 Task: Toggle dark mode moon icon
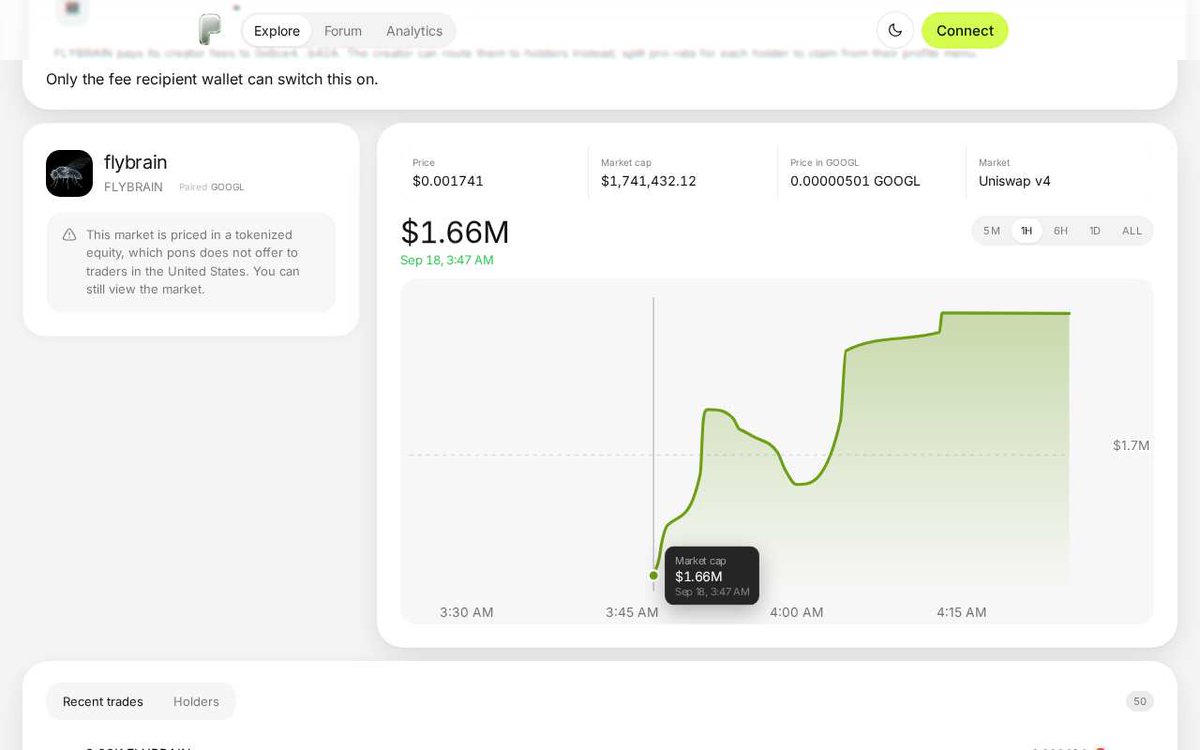click(895, 30)
